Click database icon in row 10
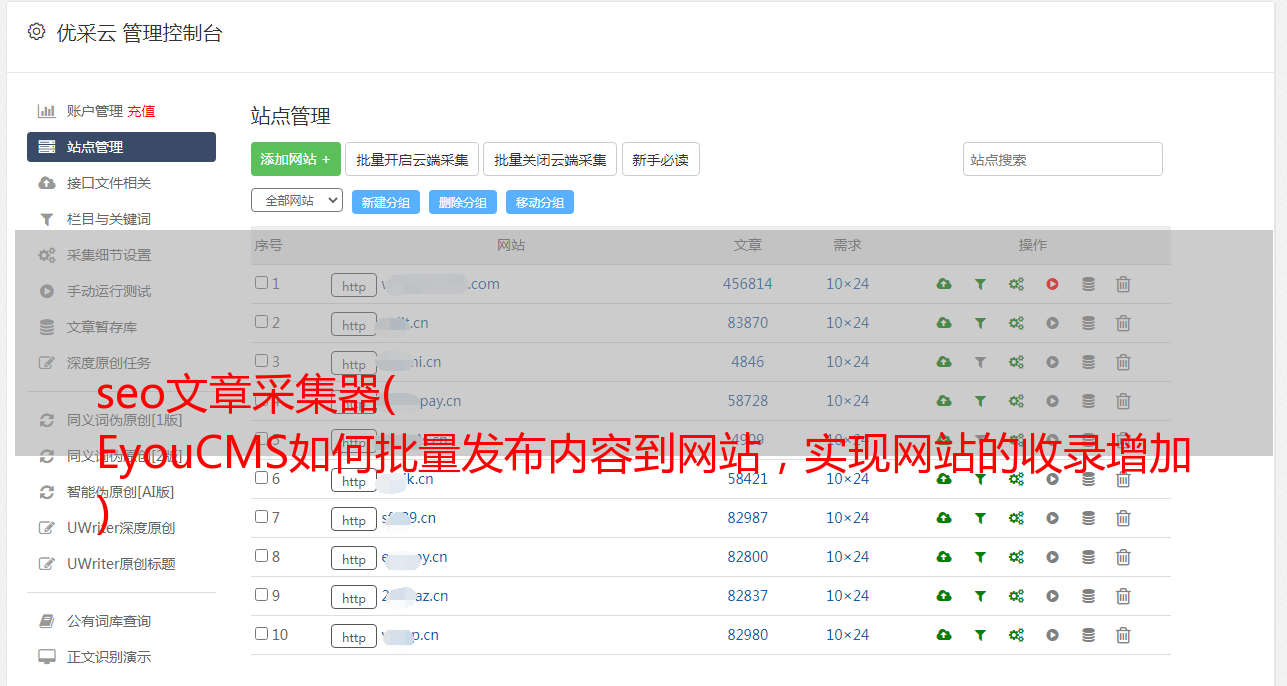 (1088, 635)
